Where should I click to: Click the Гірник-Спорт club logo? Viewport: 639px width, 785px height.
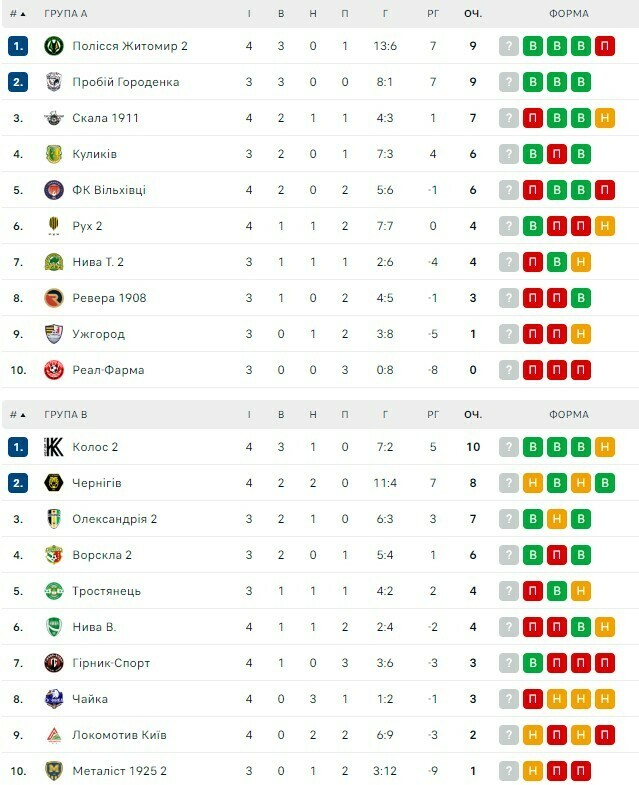[54, 663]
